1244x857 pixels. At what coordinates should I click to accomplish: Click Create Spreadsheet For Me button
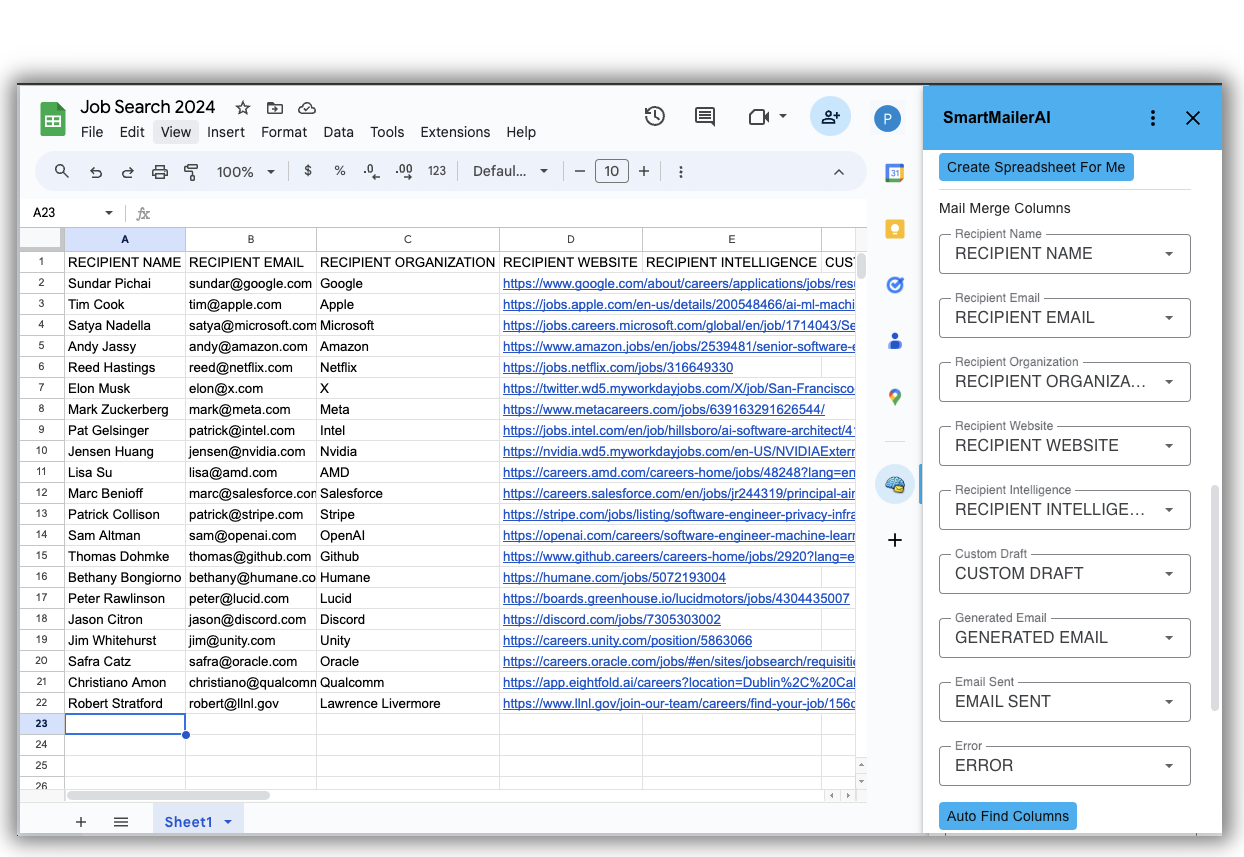(1036, 167)
